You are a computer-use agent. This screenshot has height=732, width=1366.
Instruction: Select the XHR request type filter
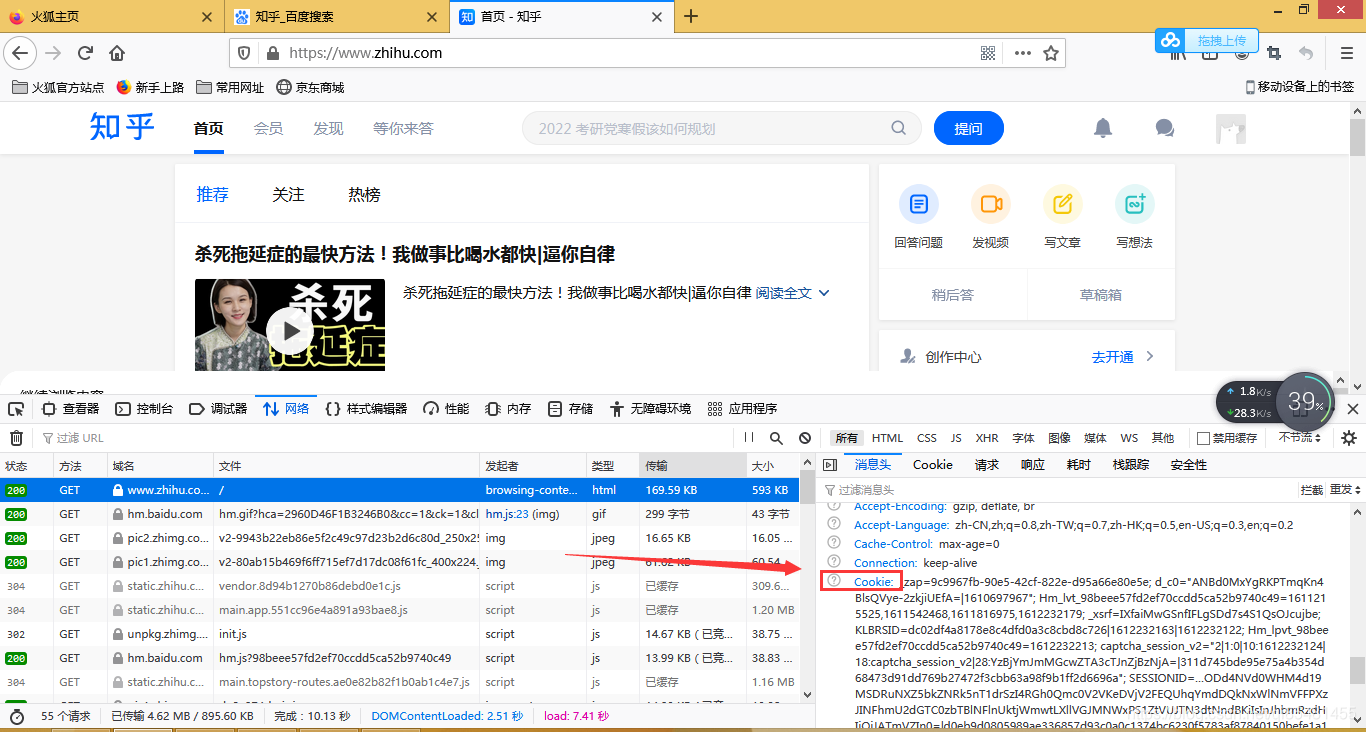coord(987,438)
